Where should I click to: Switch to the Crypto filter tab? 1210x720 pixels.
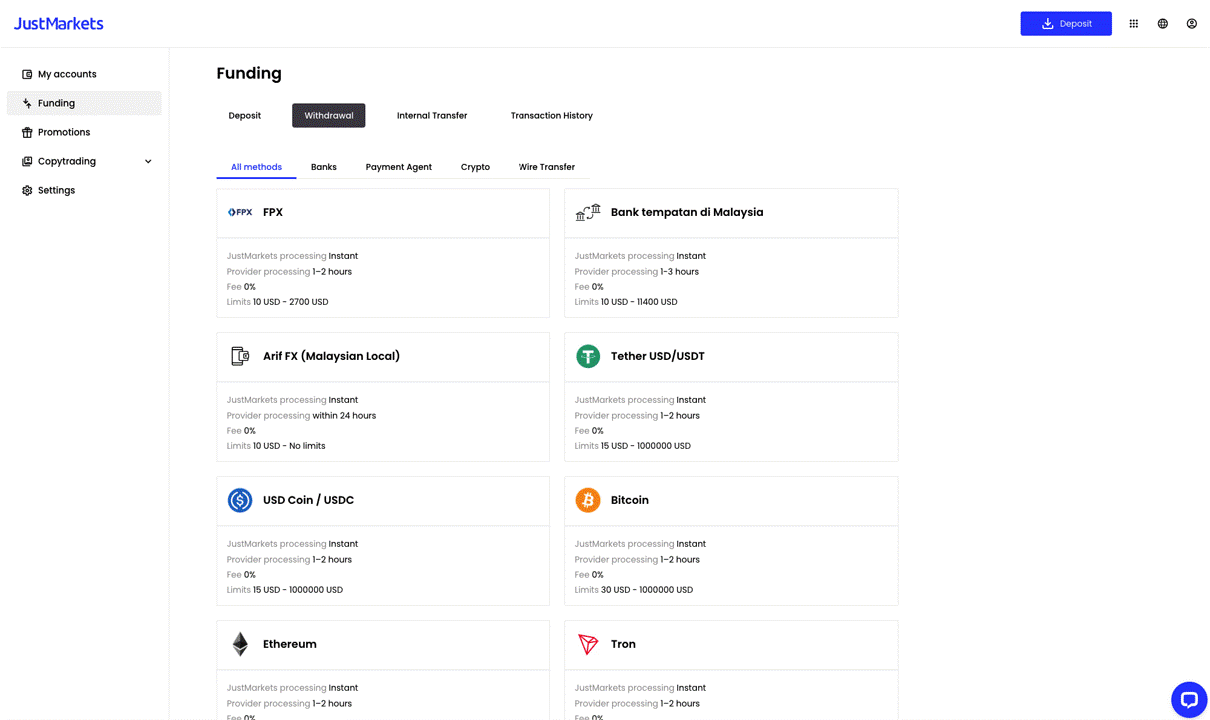pos(475,167)
